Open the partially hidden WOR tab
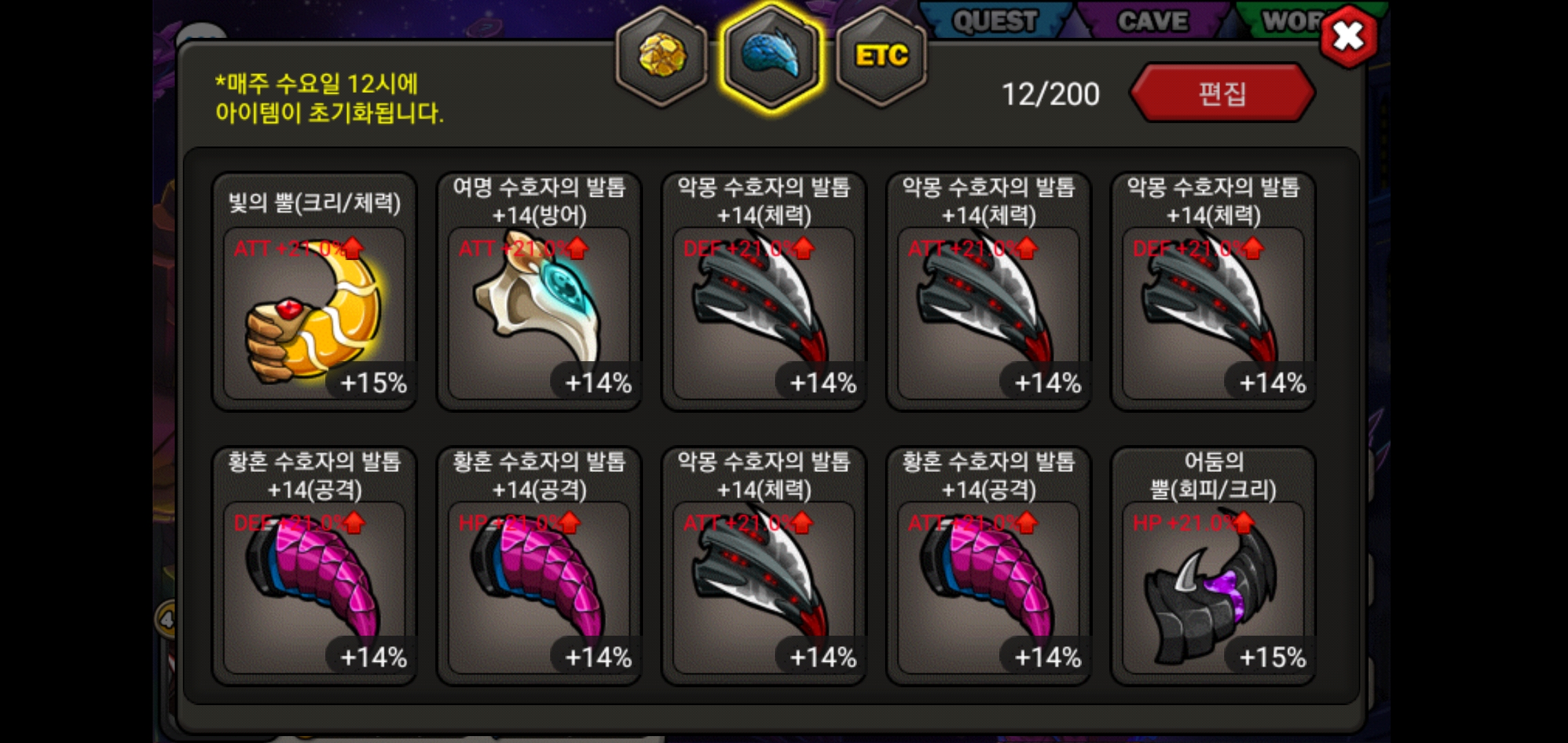Screen dimensions: 1568x743 (1289, 21)
